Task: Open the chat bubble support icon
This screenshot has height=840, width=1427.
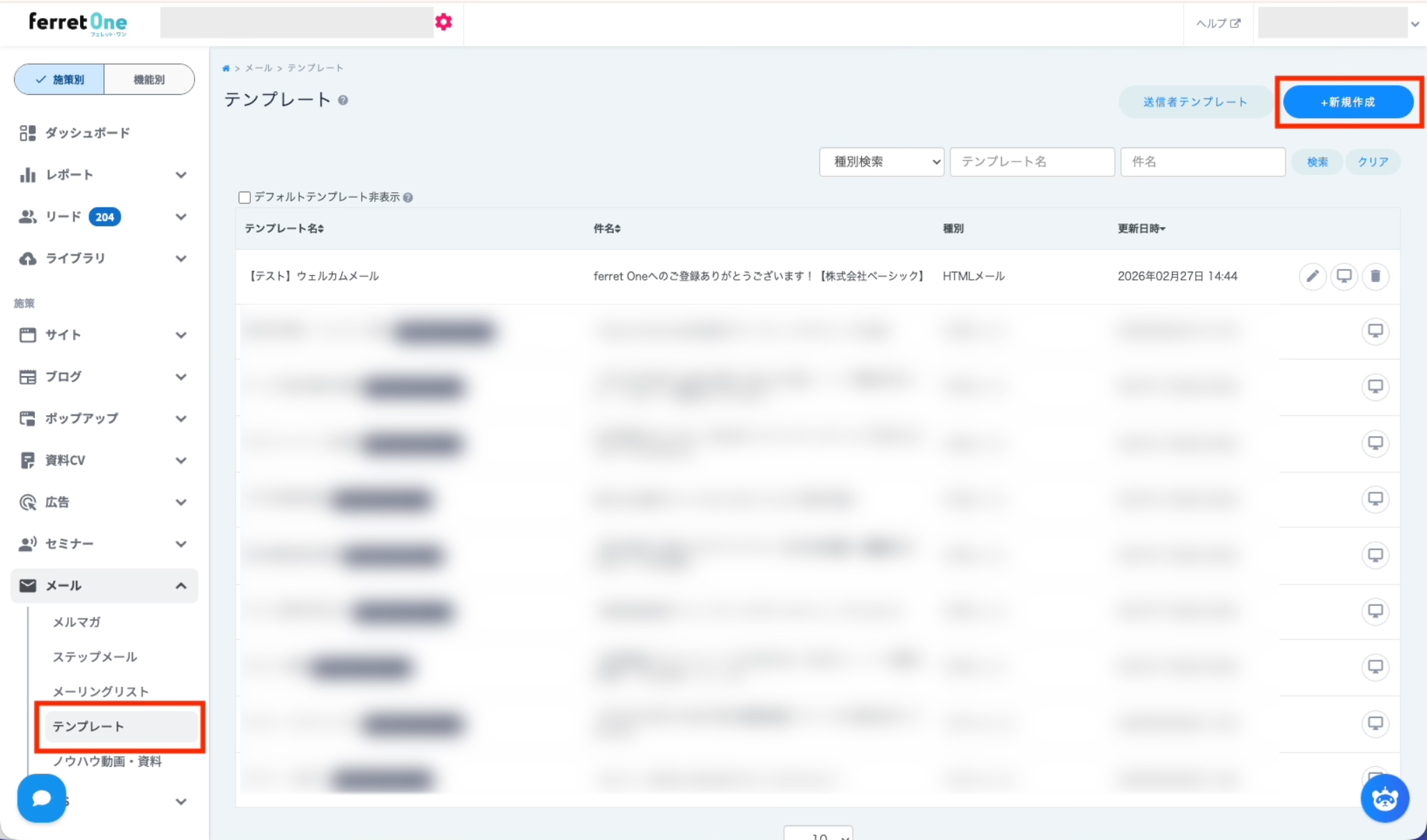Action: coord(42,798)
